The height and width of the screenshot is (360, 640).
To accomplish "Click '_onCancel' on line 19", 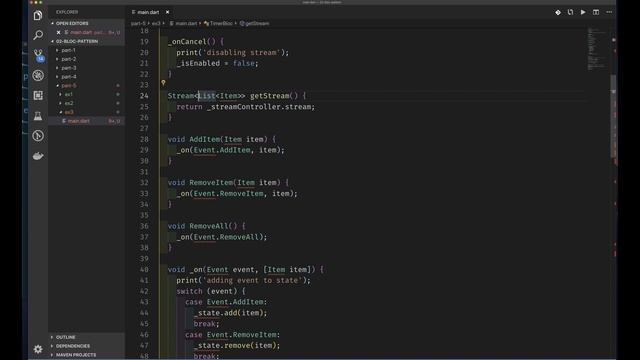I will (x=187, y=42).
